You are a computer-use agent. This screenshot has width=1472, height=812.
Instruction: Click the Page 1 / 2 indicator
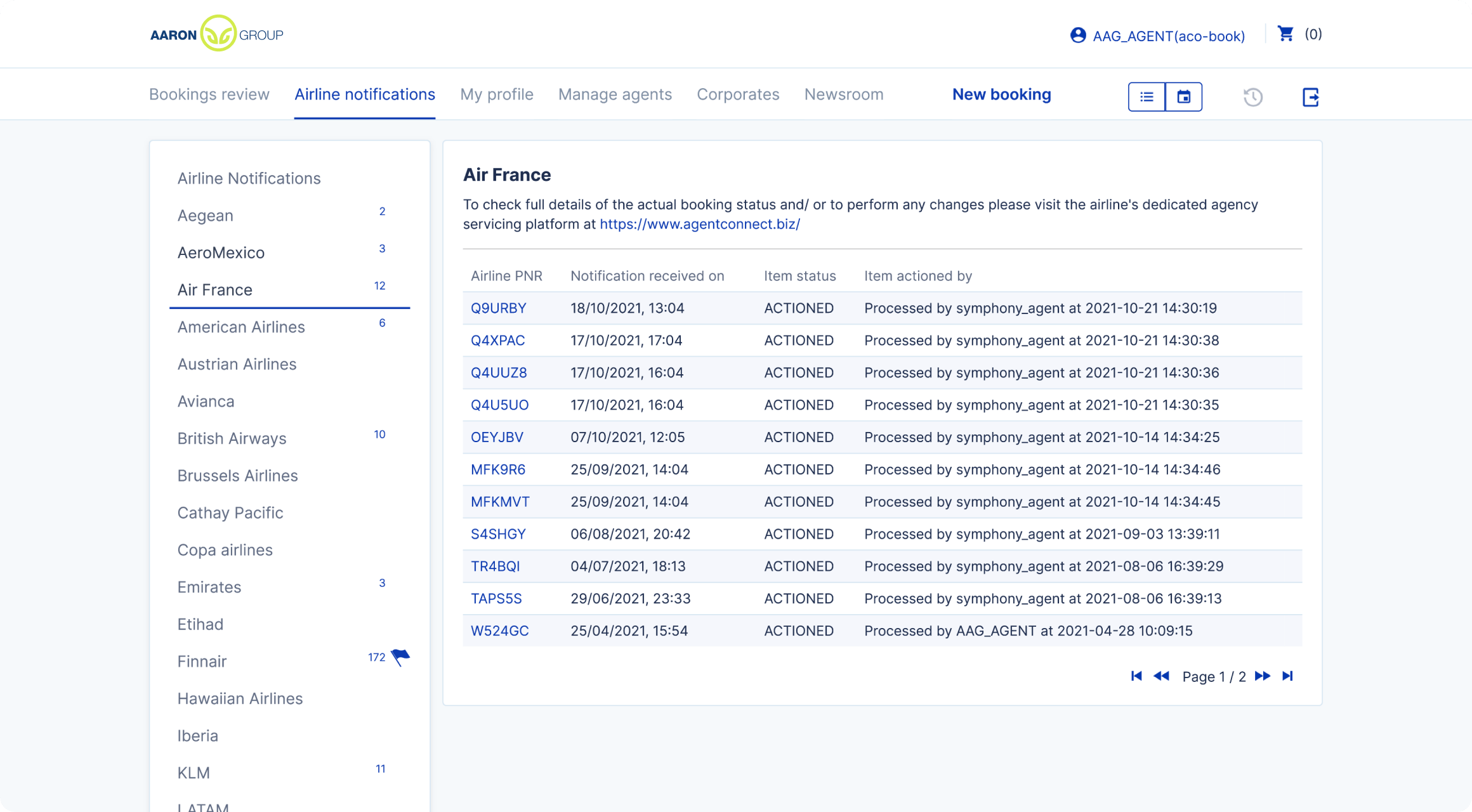pyautogui.click(x=1214, y=677)
